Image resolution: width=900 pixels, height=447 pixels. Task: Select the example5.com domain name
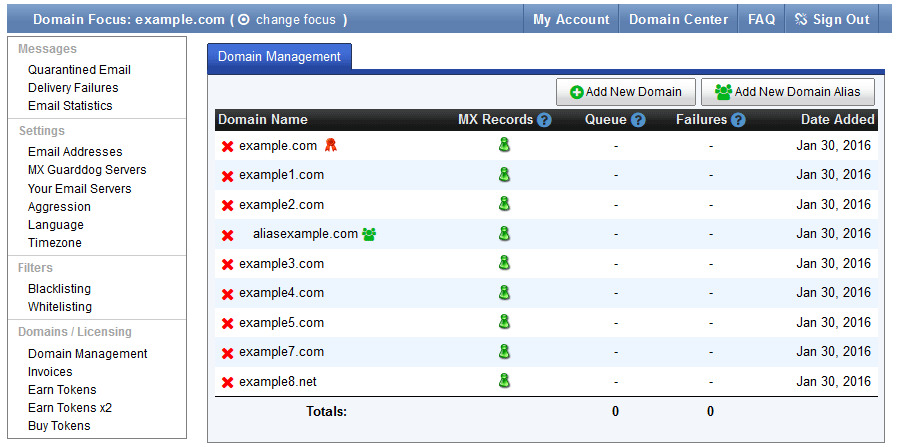coord(281,323)
